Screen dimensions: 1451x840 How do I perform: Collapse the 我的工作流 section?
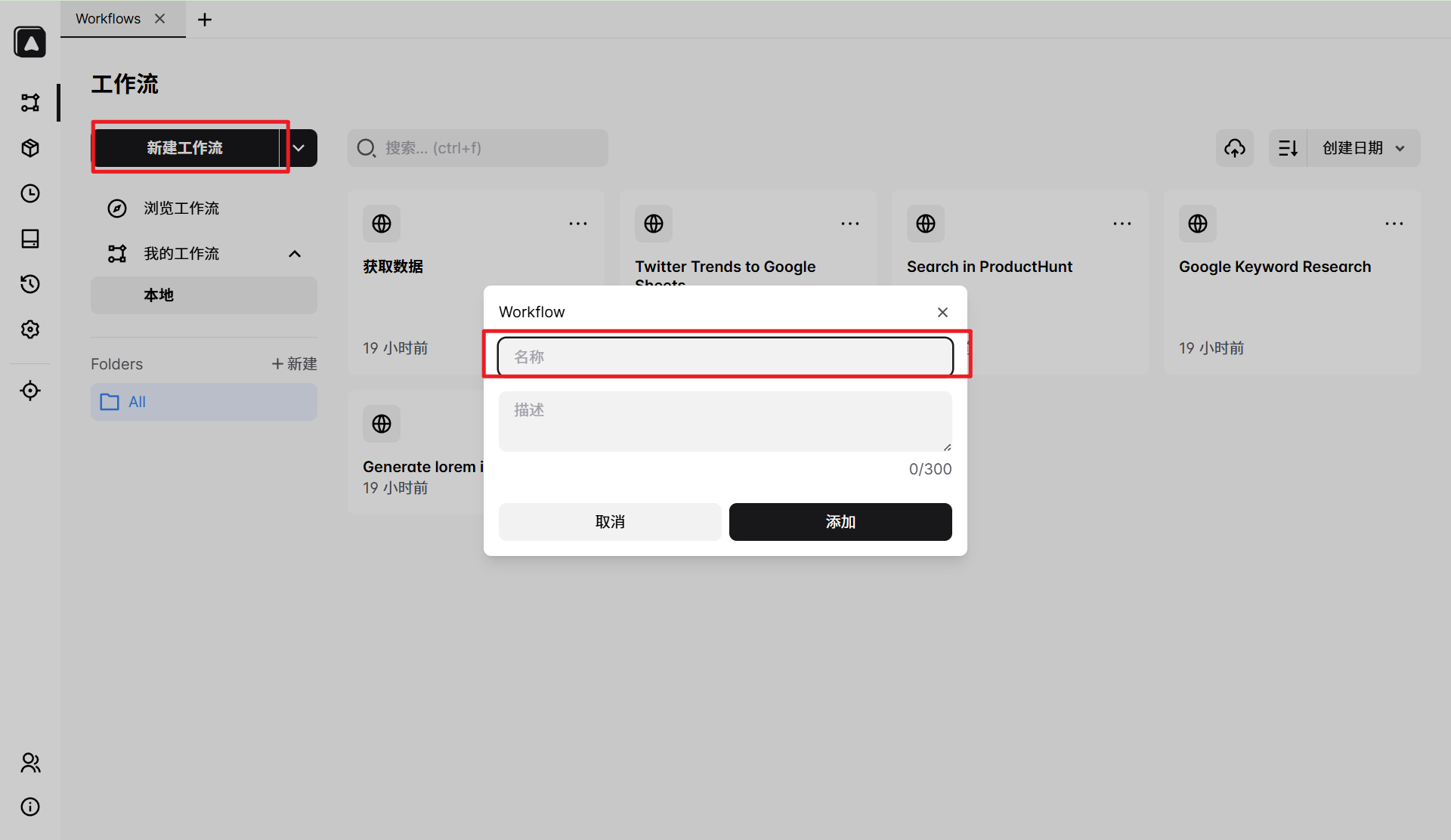point(295,254)
